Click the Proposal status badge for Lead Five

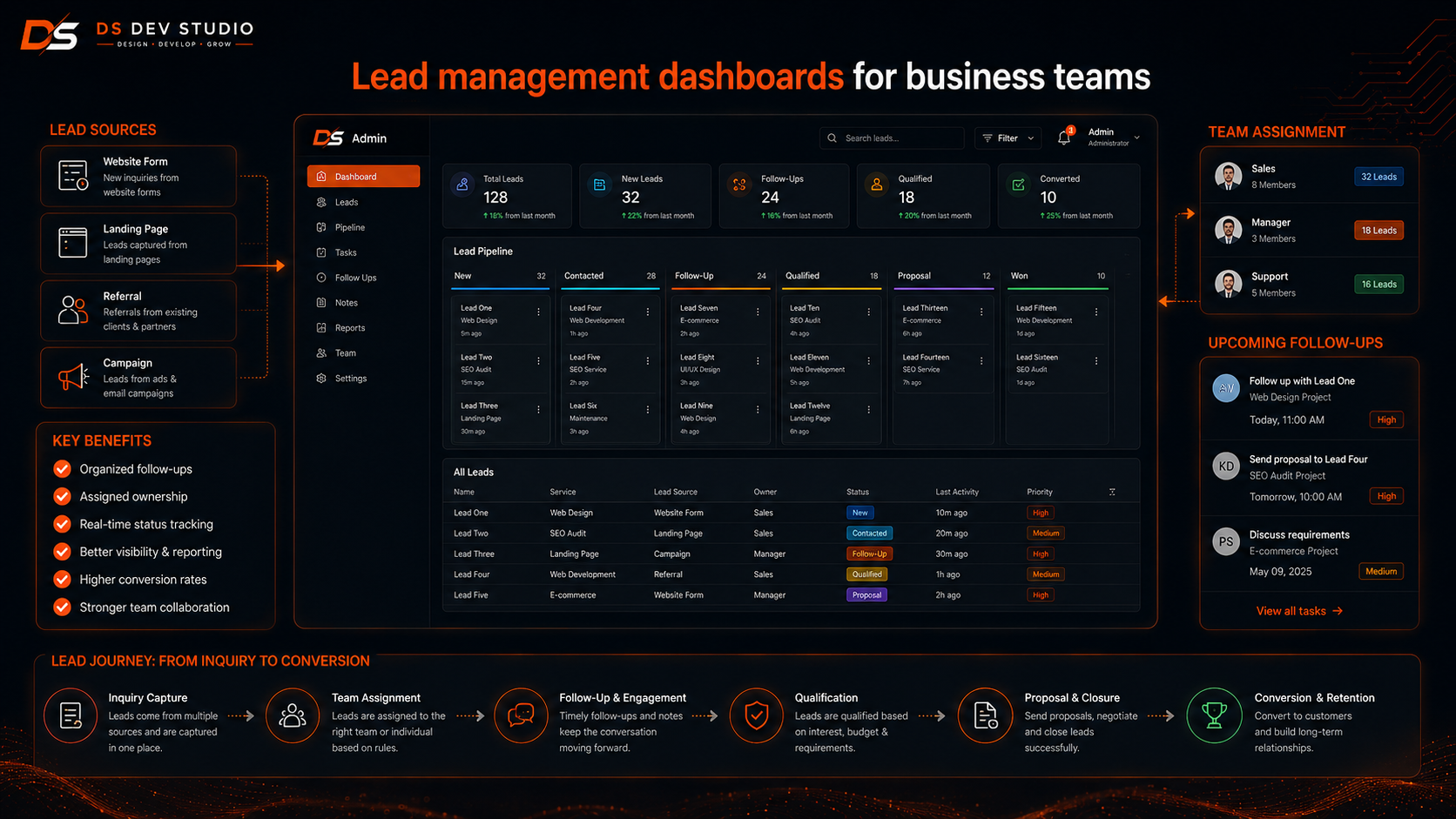866,595
